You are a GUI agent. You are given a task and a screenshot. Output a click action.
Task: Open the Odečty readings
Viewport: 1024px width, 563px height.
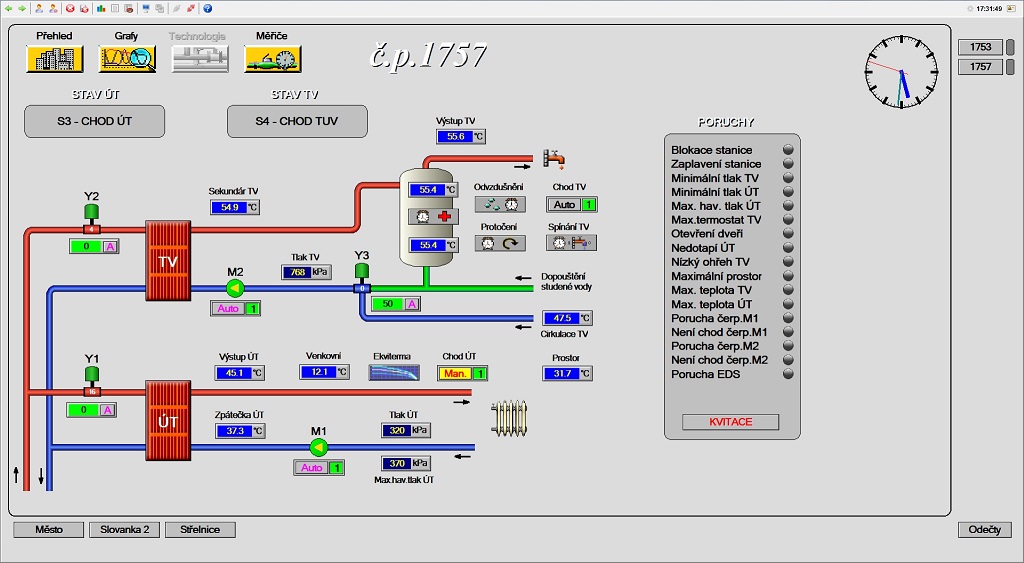tap(985, 530)
